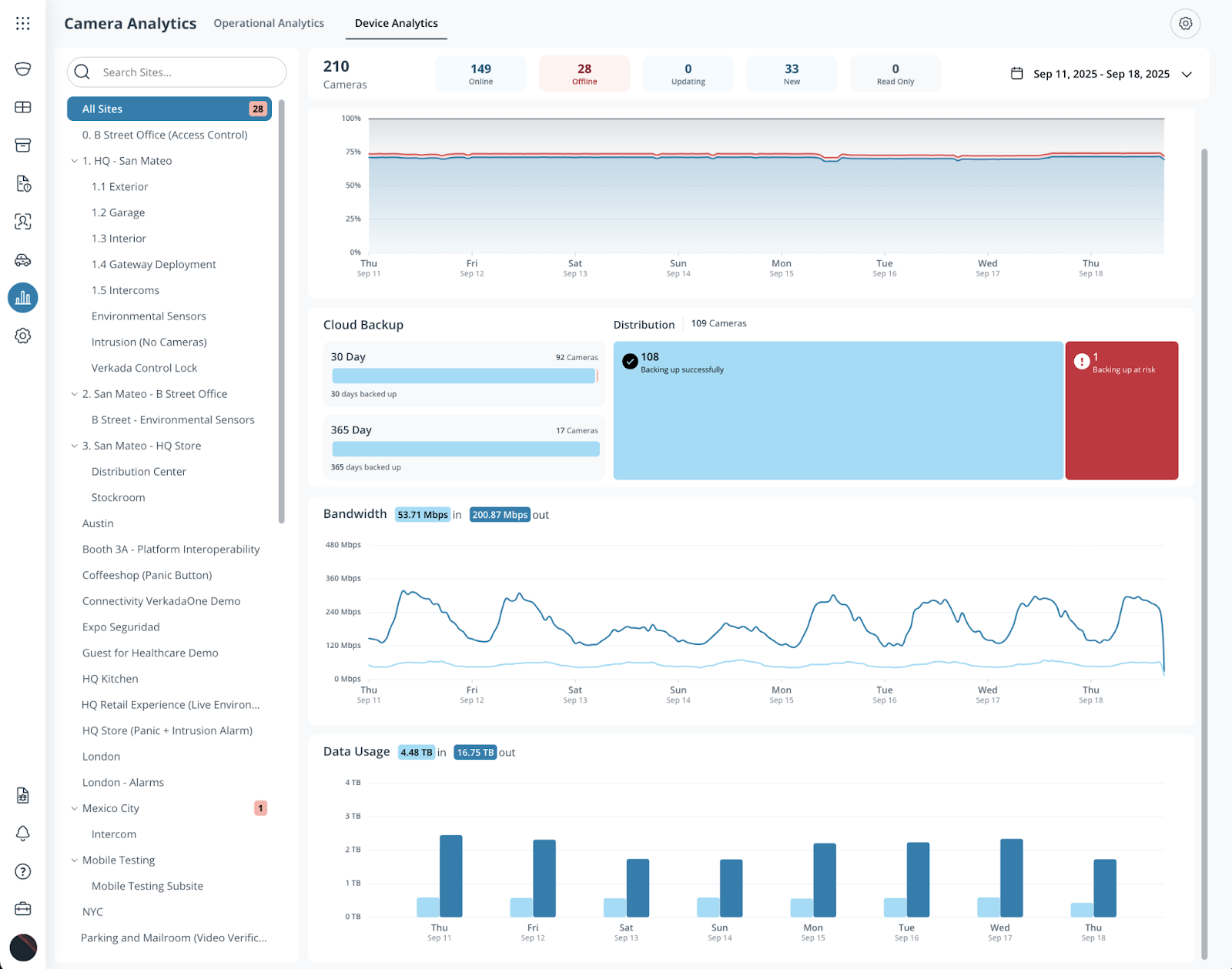The image size is (1232, 969).
Task: Click the settings gear icon top right
Action: (x=1185, y=24)
